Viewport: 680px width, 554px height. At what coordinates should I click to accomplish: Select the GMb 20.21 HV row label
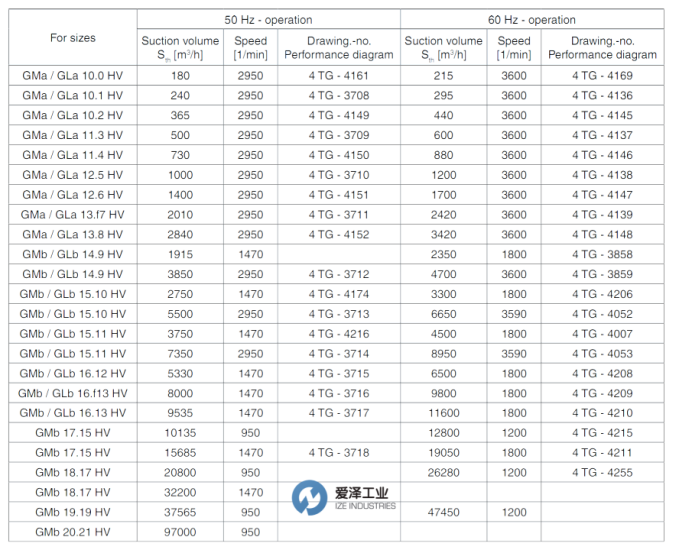point(73,532)
